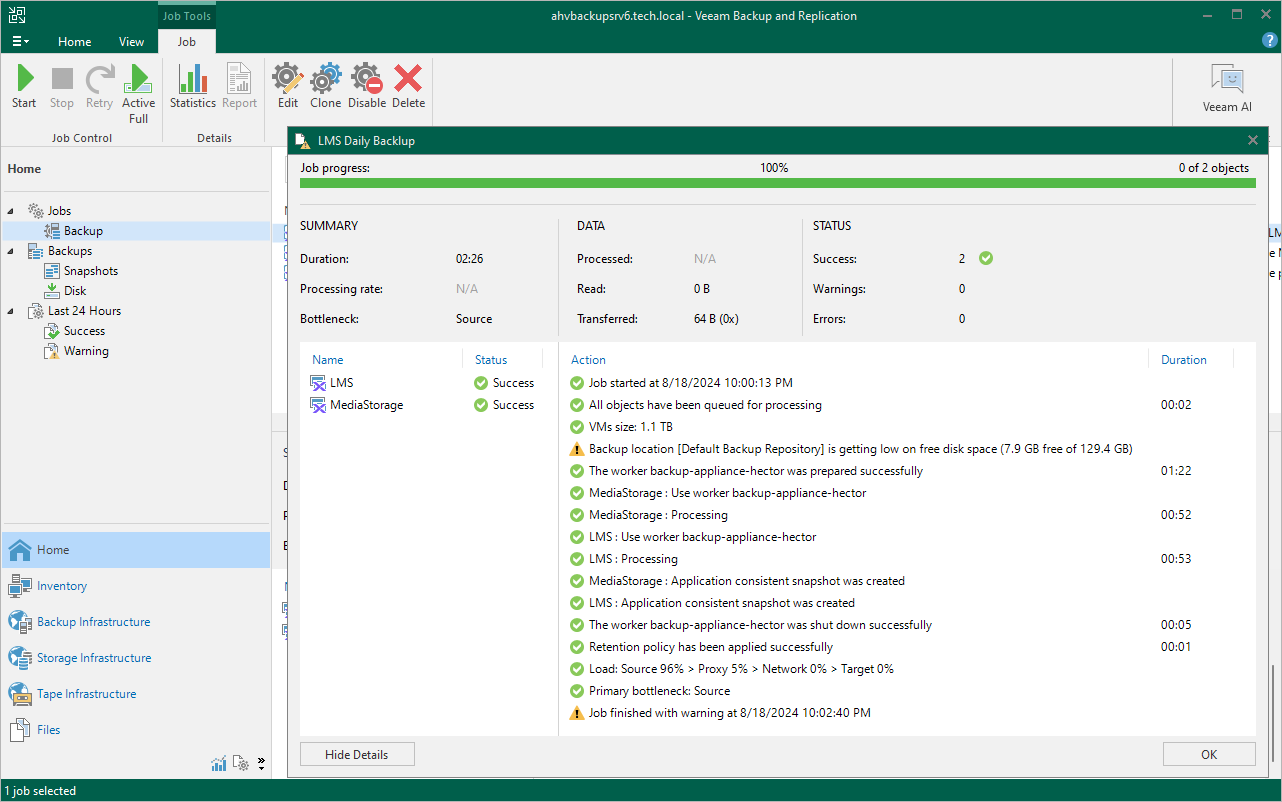
Task: Expand navigation pane overflow chevron
Action: (261, 764)
